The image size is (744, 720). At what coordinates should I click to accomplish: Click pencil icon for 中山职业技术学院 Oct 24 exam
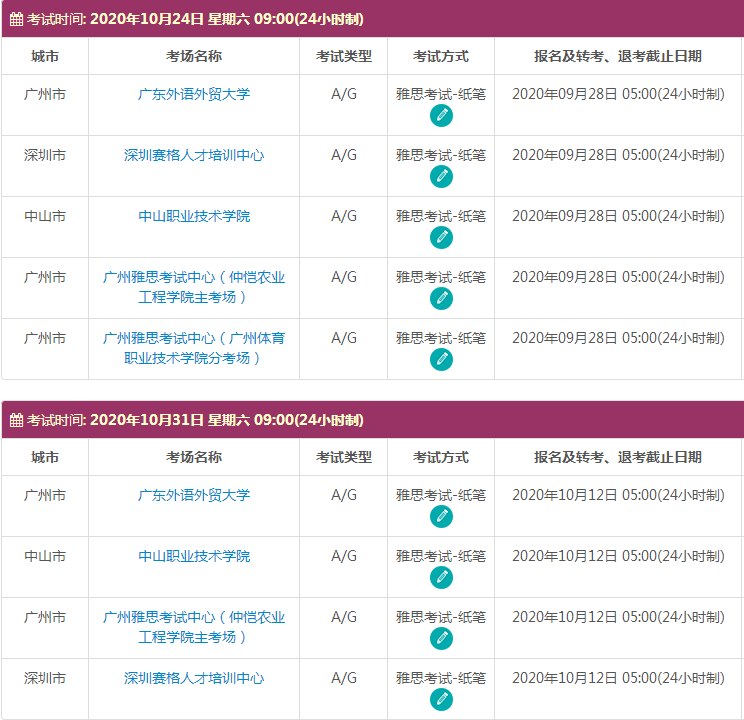441,238
